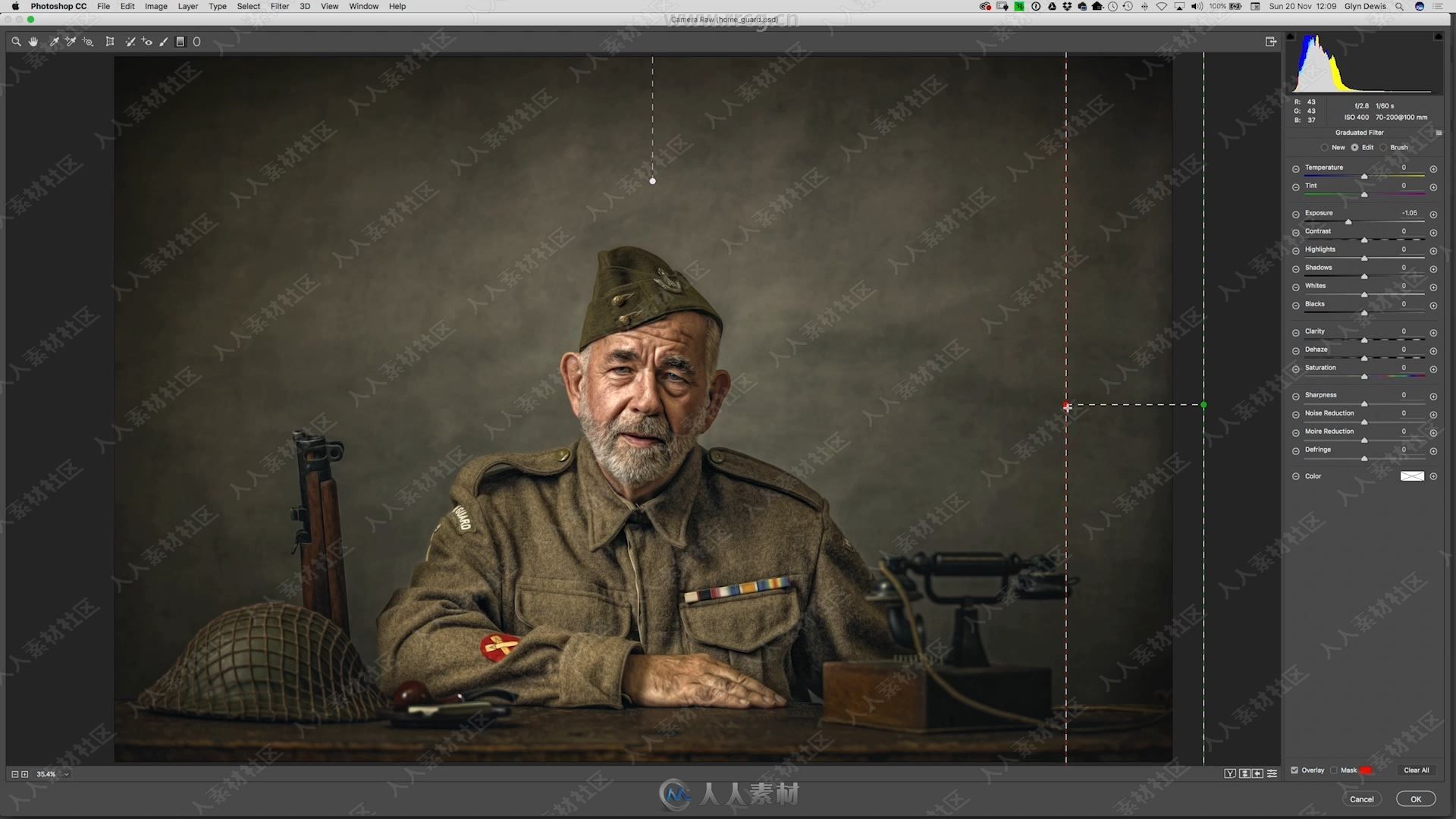Screen dimensions: 1456x819
Task: Click the OK button
Action: click(x=1416, y=799)
